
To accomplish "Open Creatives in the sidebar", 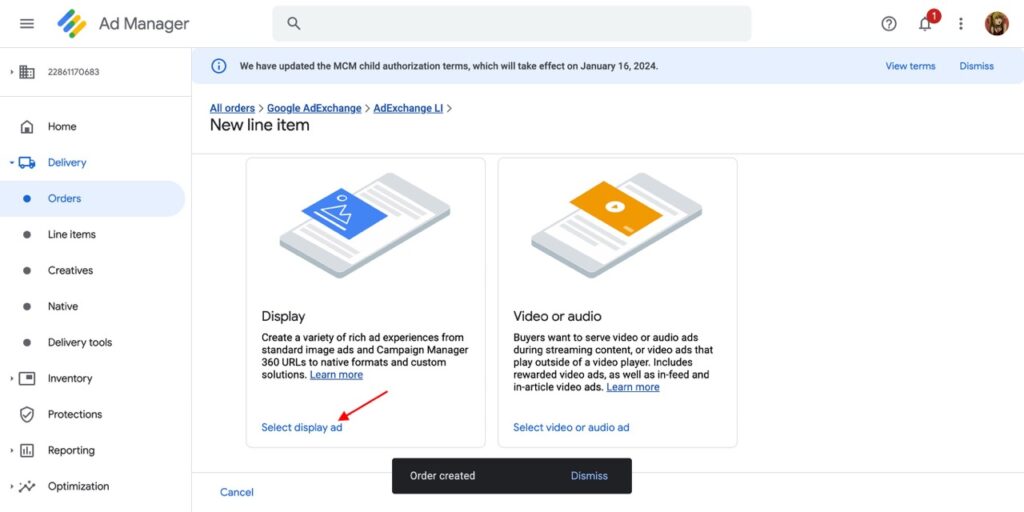I will (x=70, y=270).
